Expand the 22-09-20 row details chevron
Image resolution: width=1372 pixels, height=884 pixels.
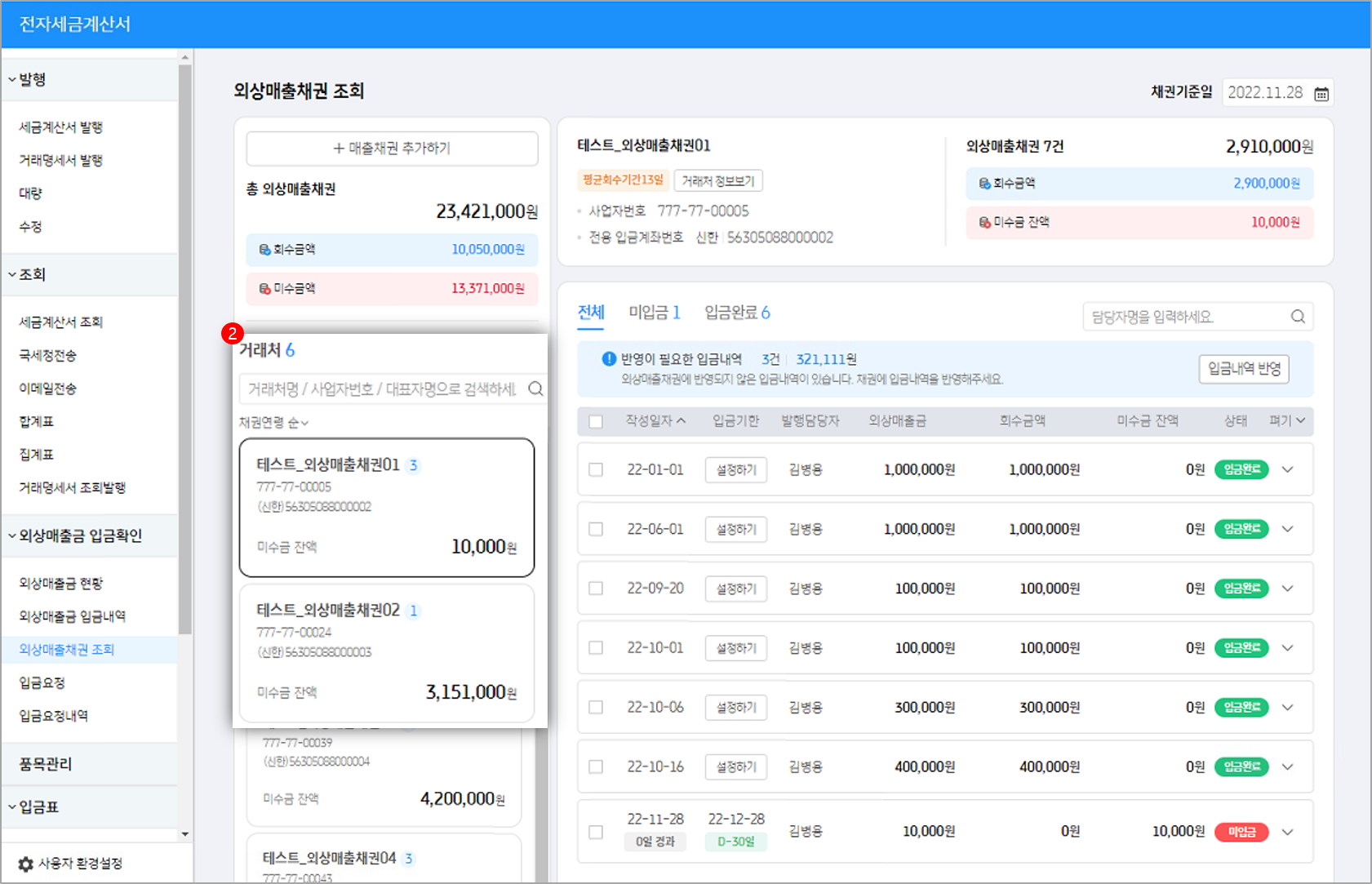[1288, 589]
